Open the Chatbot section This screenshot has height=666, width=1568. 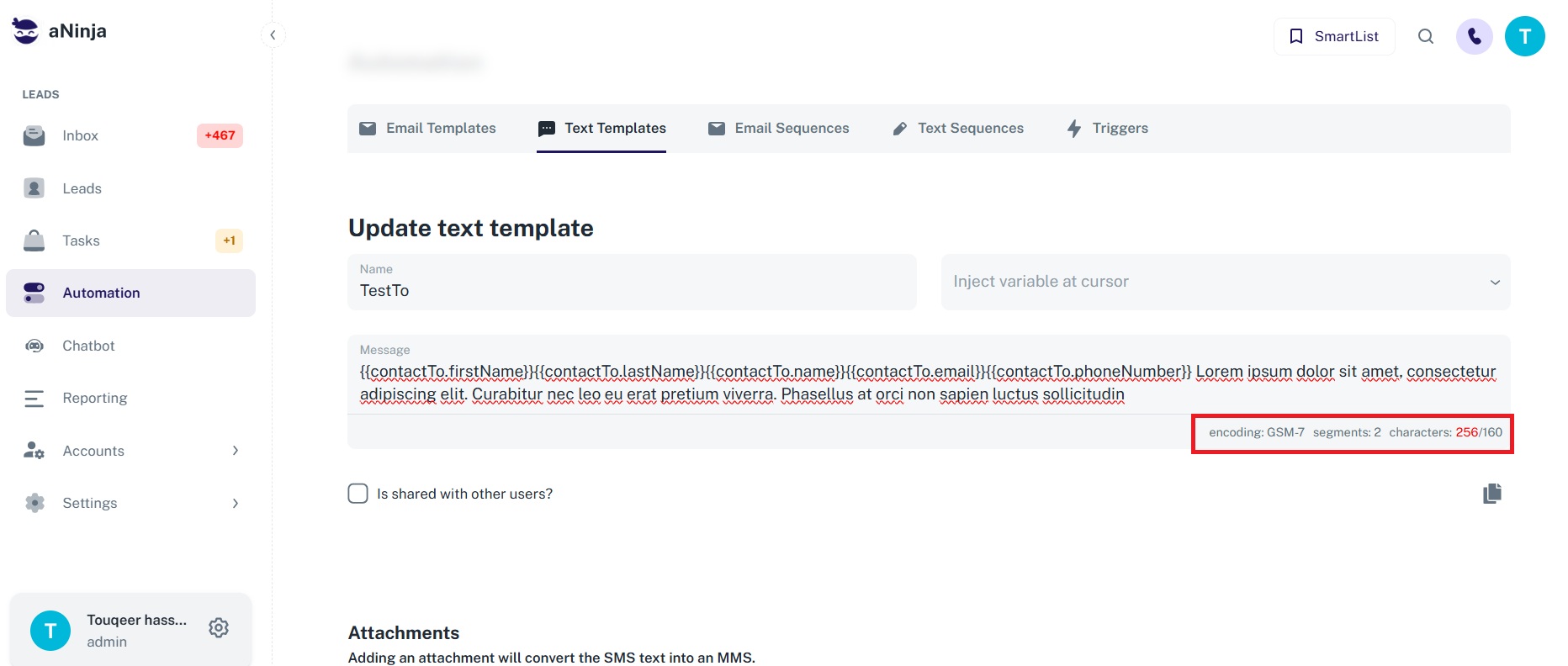(88, 346)
